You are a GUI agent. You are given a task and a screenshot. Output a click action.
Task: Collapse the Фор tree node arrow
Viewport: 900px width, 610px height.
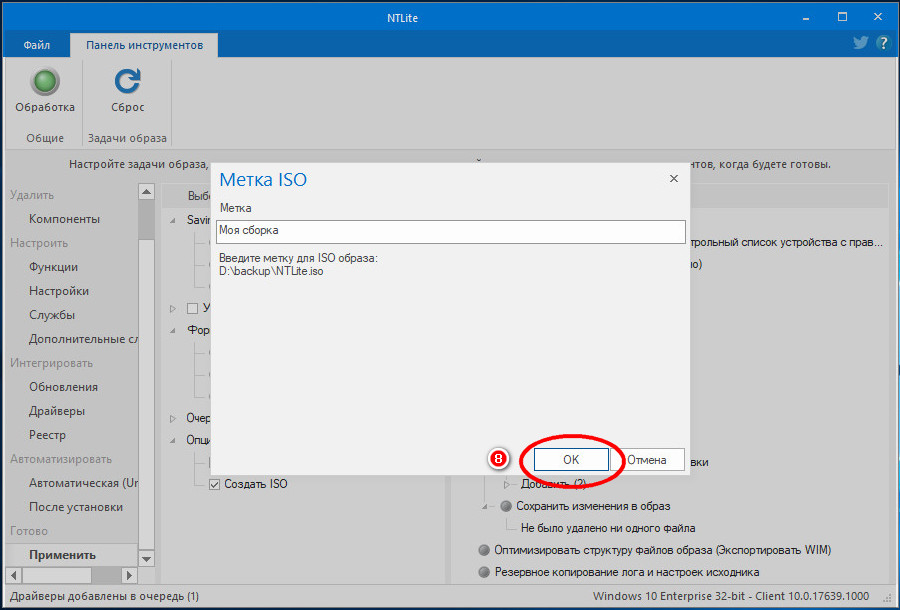click(x=173, y=331)
